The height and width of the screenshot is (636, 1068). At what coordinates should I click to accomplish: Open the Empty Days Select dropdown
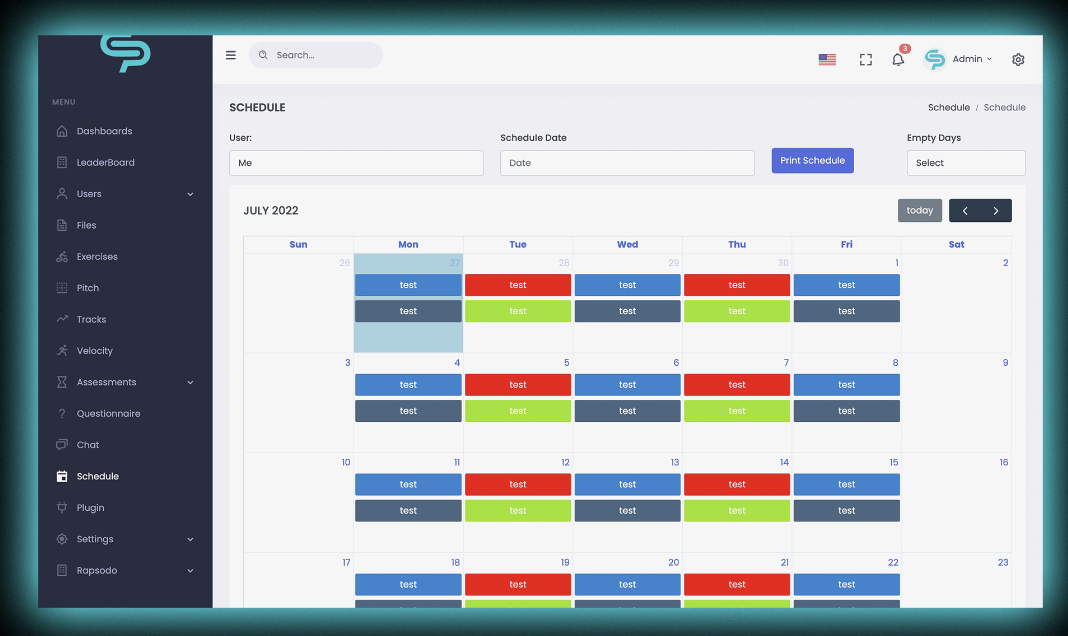[x=966, y=163]
